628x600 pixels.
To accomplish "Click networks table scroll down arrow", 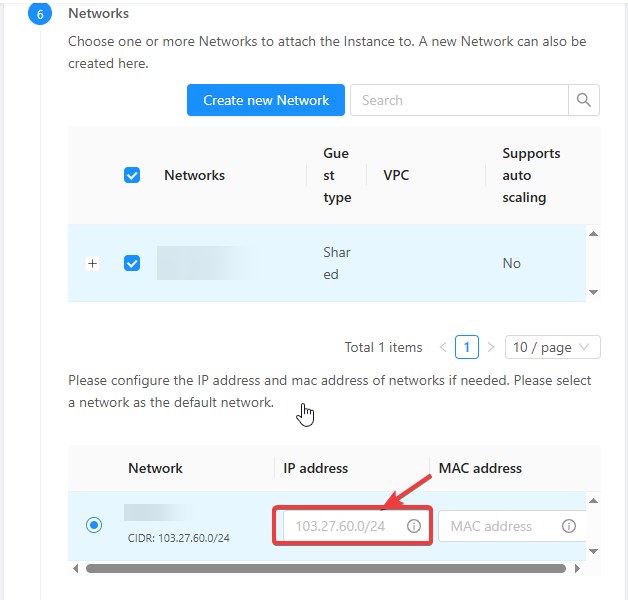I will 594,292.
